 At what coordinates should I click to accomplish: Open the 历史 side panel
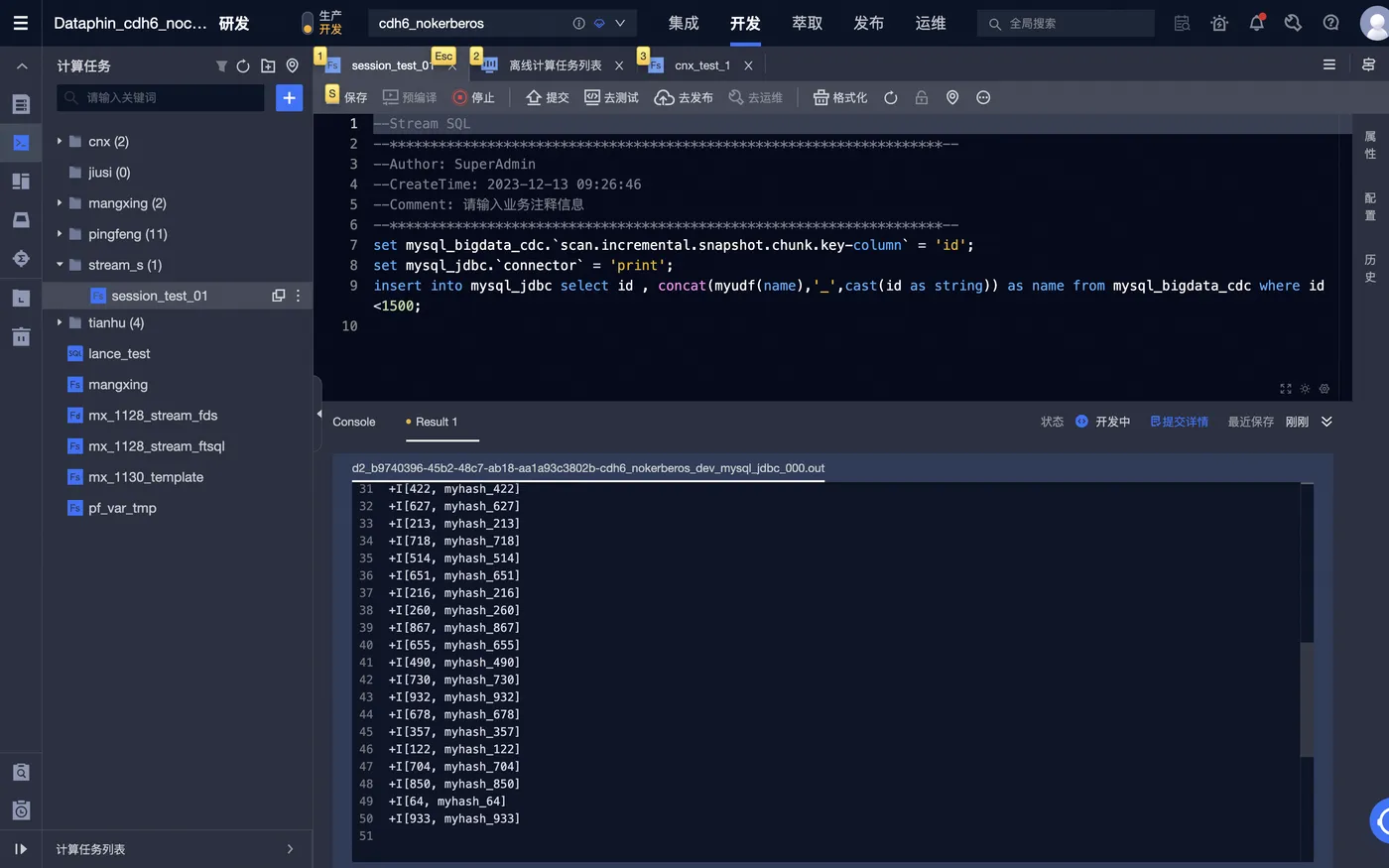1370,268
